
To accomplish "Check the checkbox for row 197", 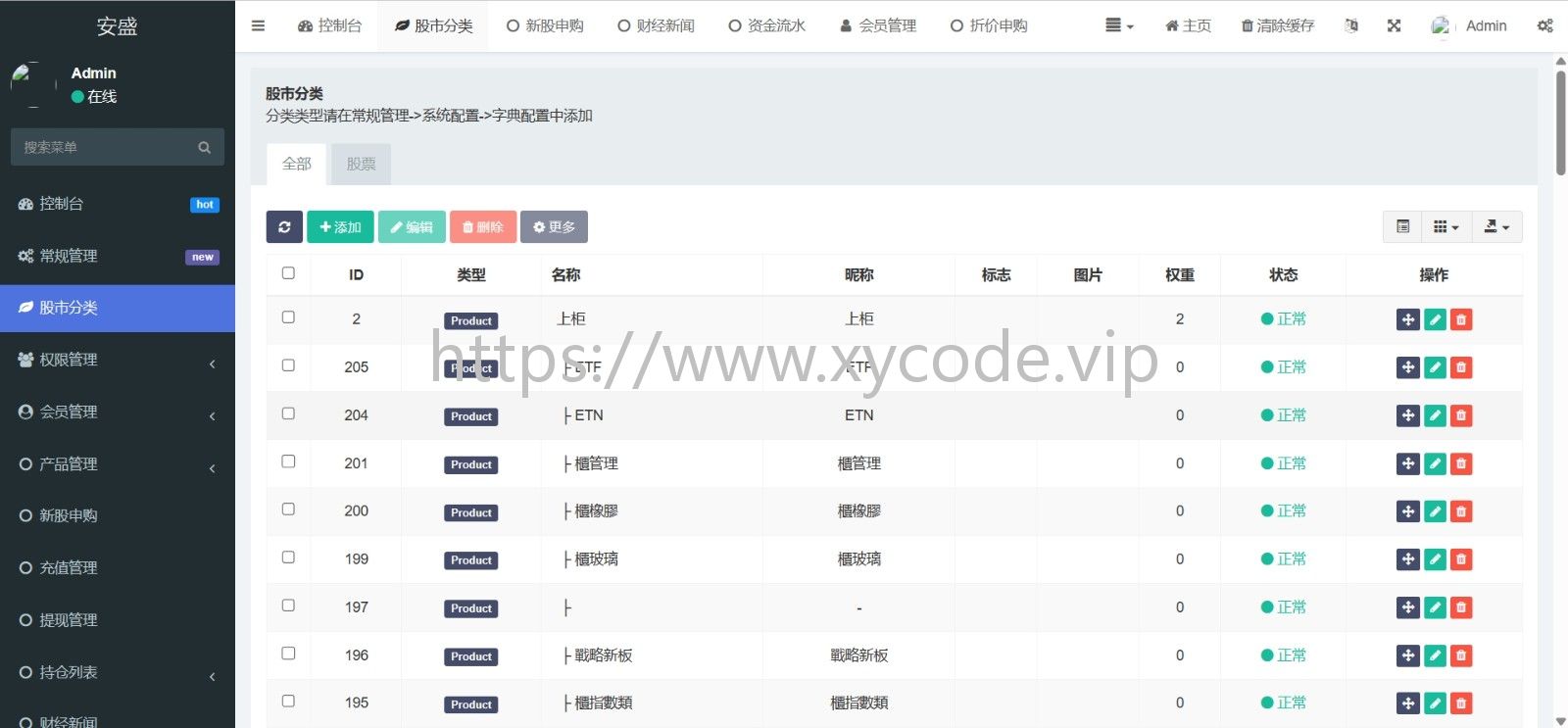I will pos(288,606).
